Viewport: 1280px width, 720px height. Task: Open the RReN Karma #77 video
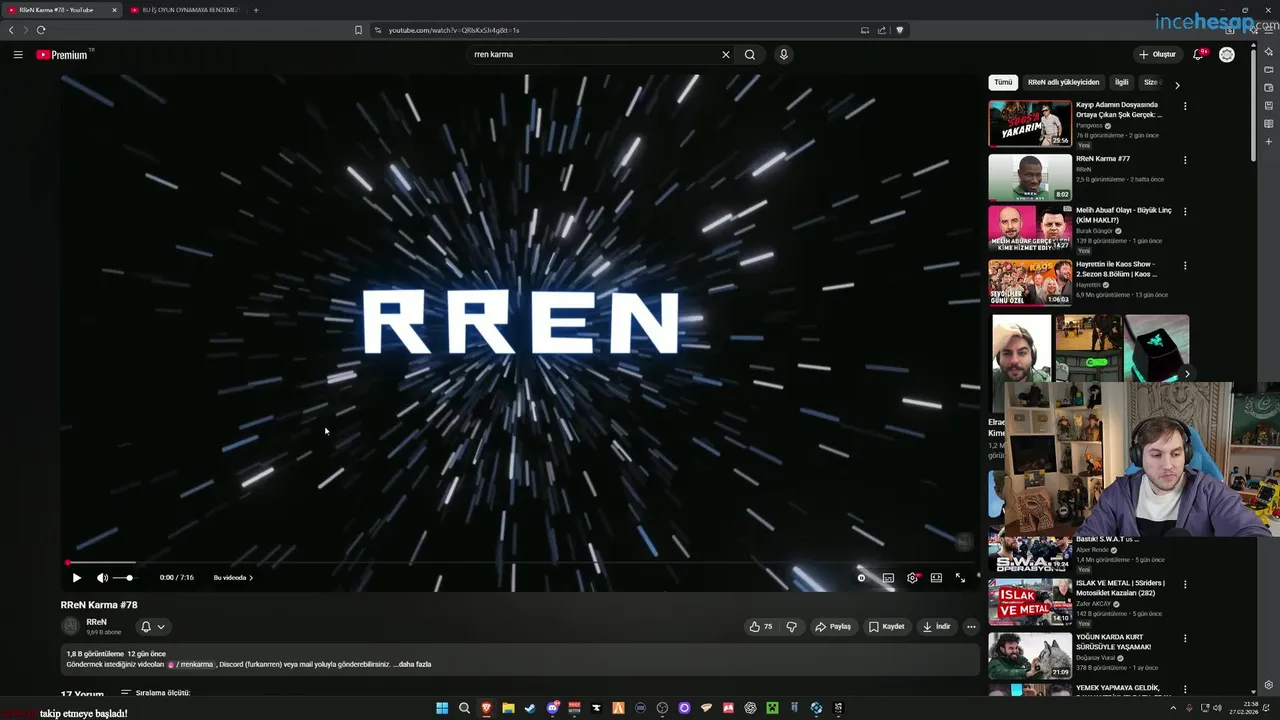(x=1030, y=177)
